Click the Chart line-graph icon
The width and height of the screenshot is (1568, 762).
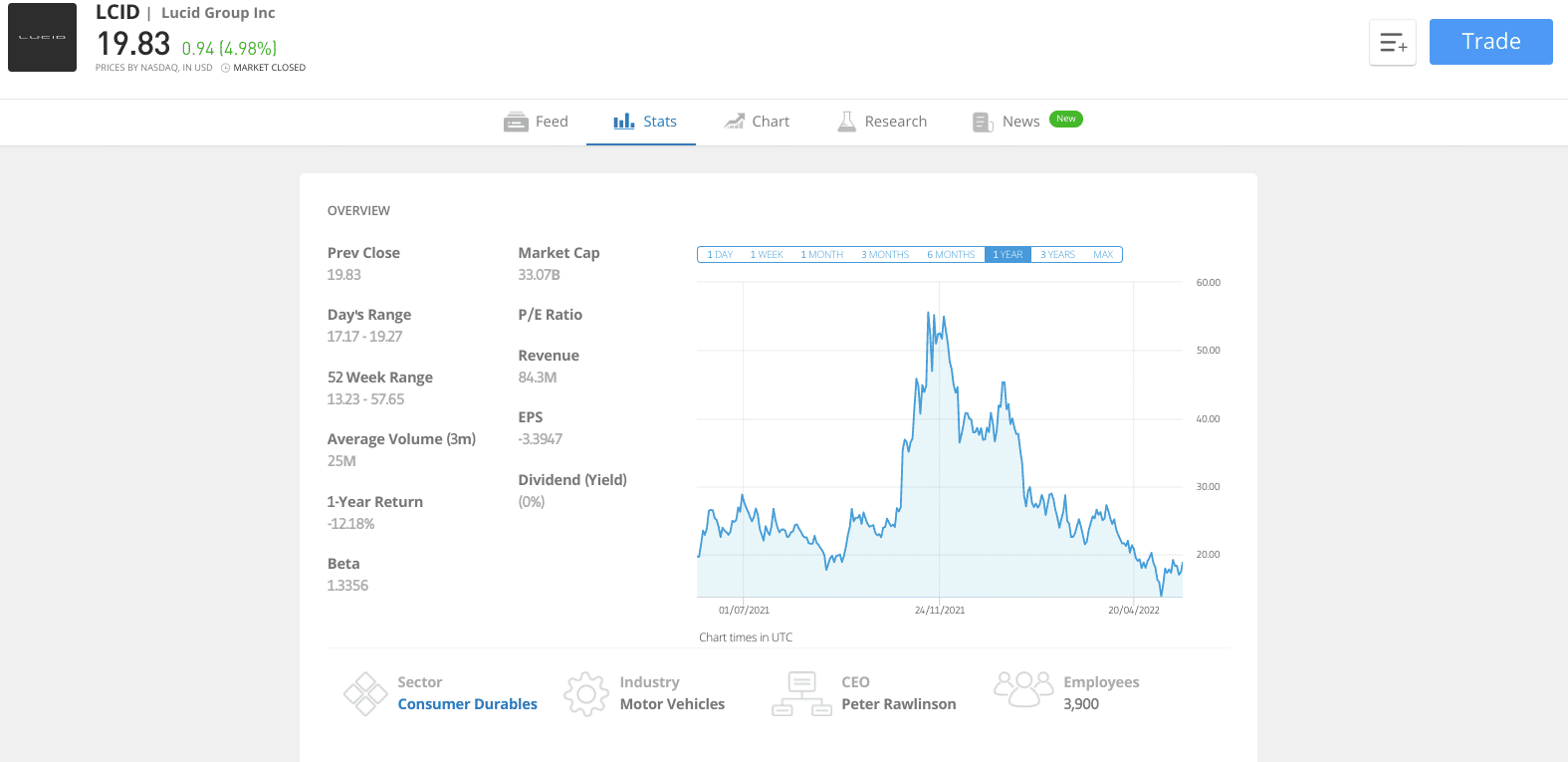point(735,122)
